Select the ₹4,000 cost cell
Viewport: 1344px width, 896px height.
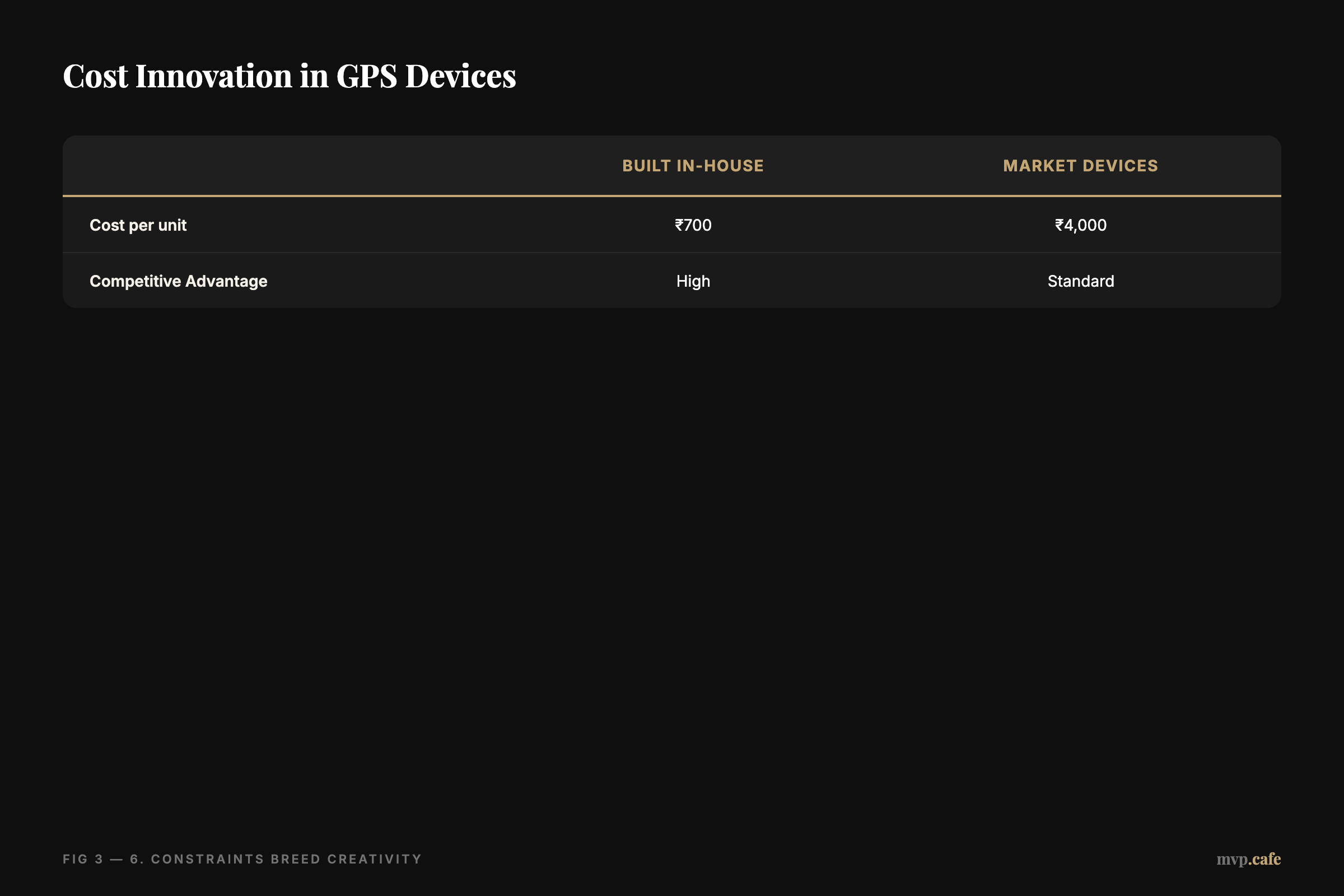pos(1080,225)
